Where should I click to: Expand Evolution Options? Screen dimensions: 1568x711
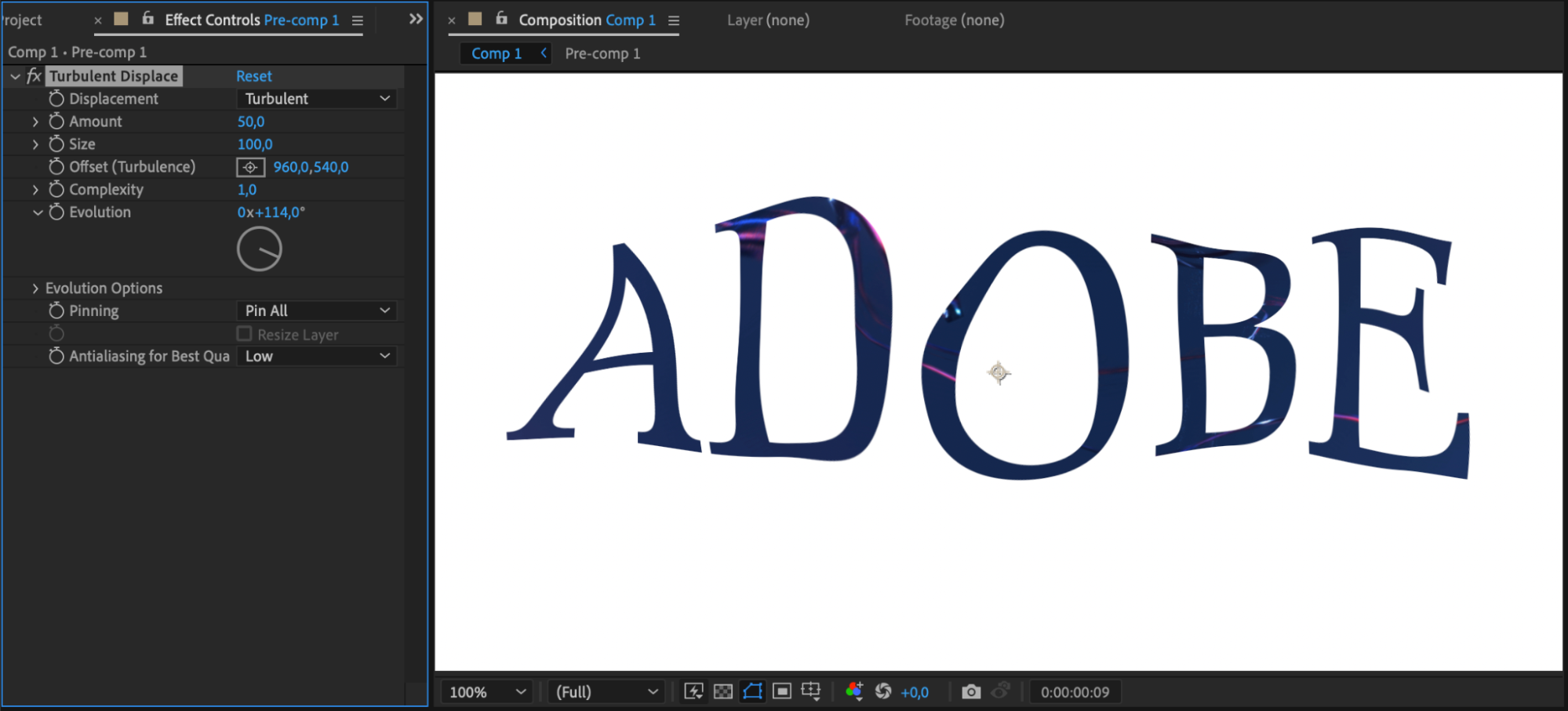tap(35, 288)
